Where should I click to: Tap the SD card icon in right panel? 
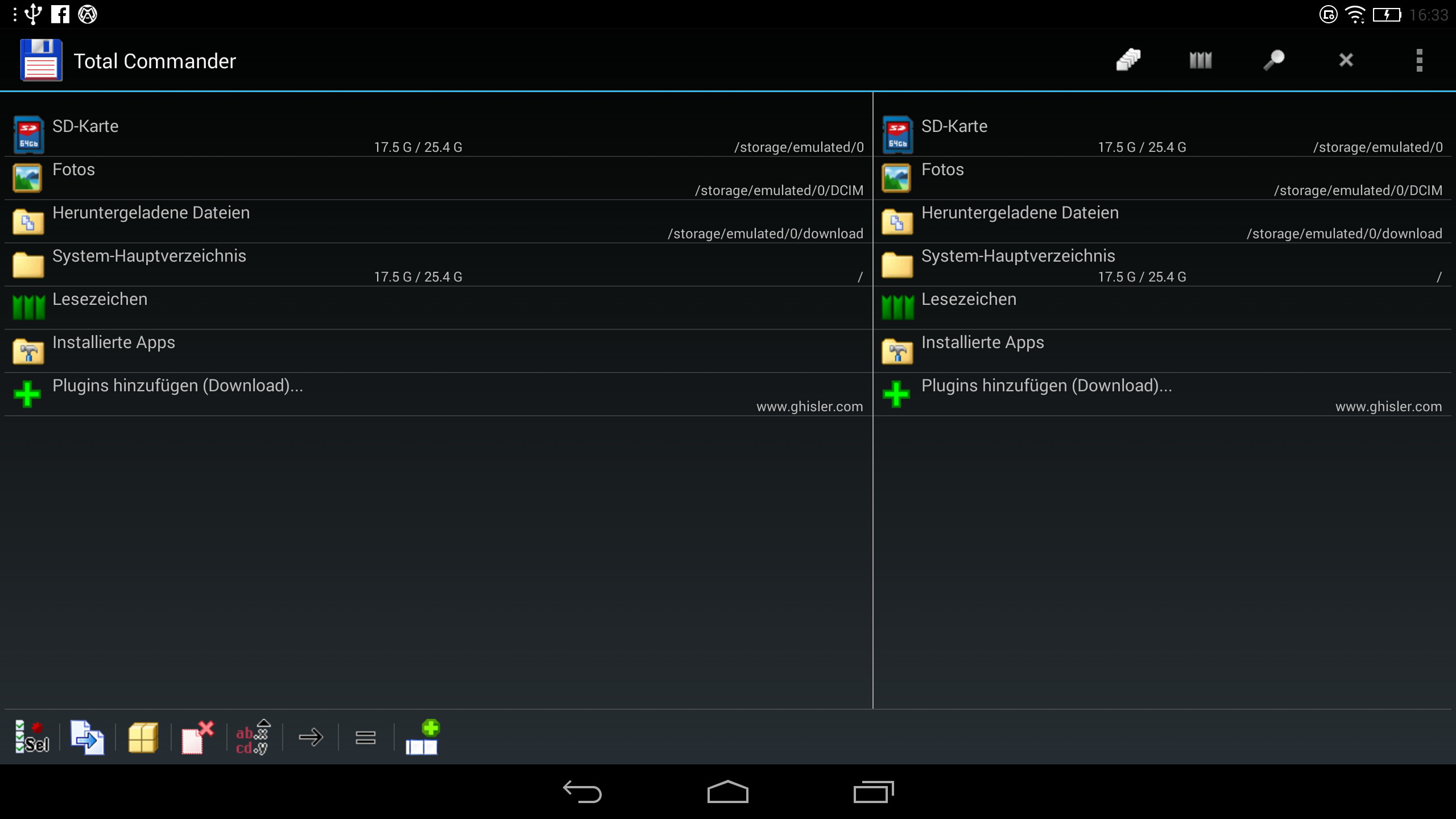(x=897, y=135)
